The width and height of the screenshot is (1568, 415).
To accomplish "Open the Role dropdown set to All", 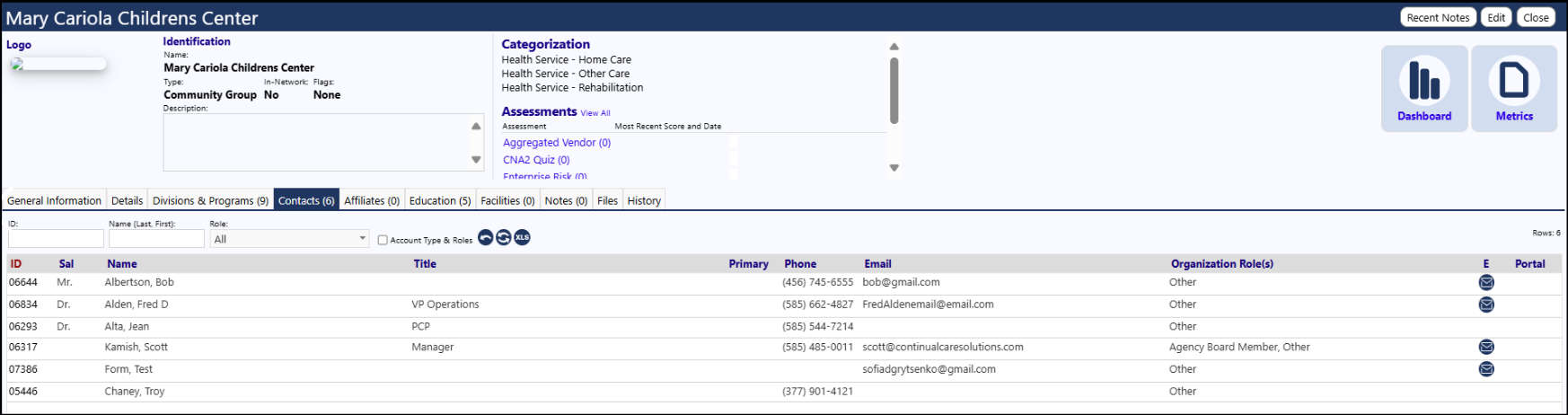I will point(289,239).
